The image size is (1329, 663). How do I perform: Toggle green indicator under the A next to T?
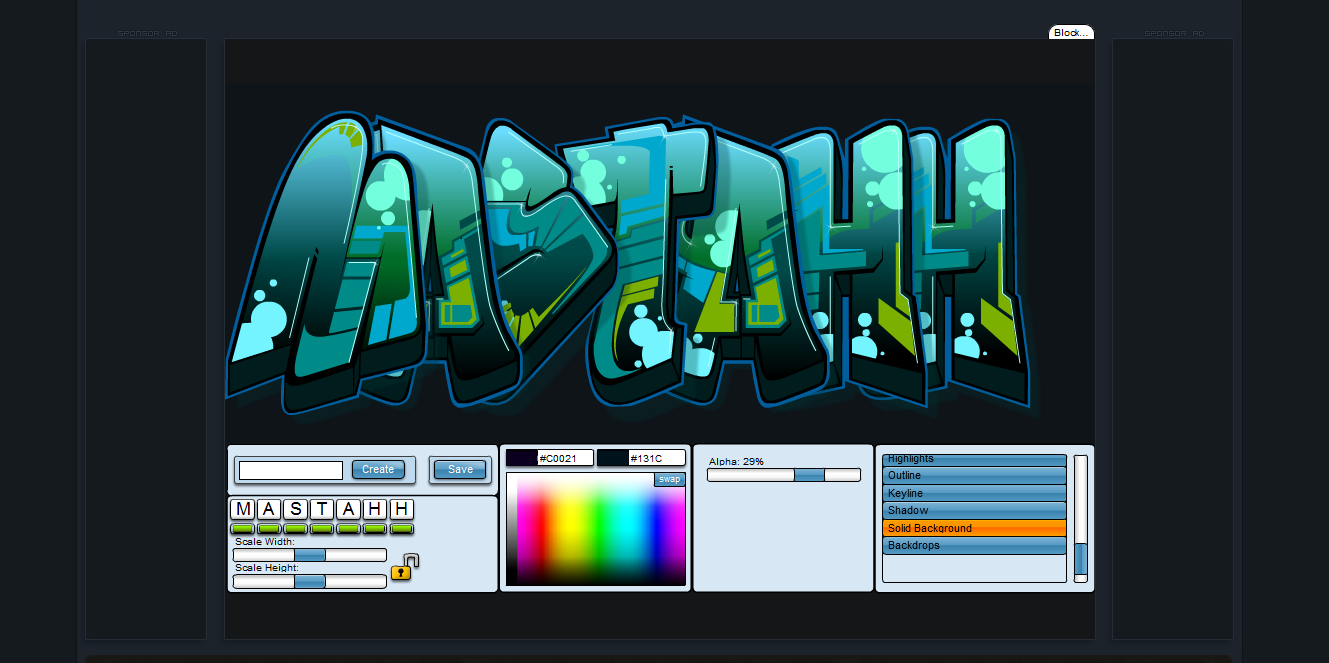click(x=349, y=528)
